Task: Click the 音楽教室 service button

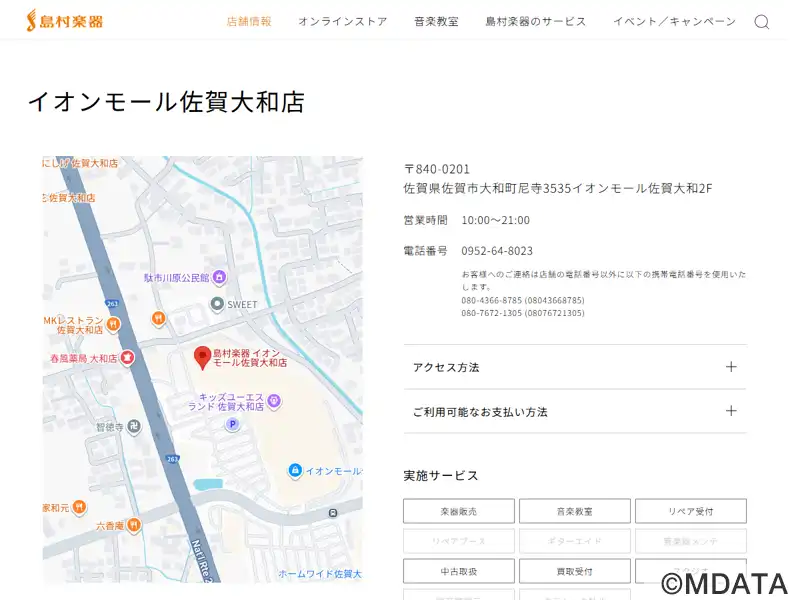Action: (x=574, y=511)
